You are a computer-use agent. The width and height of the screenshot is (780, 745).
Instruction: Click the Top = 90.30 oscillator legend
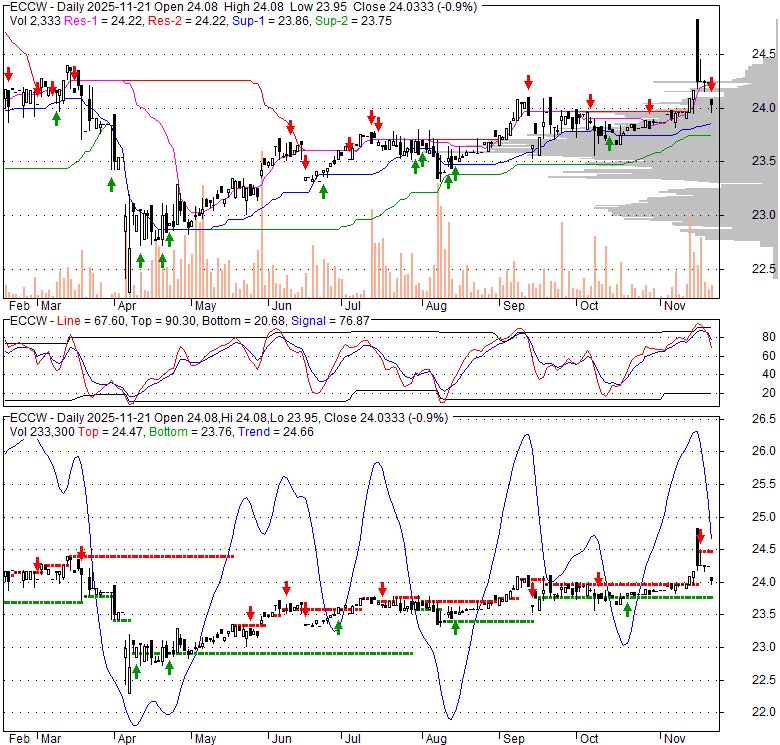point(164,321)
